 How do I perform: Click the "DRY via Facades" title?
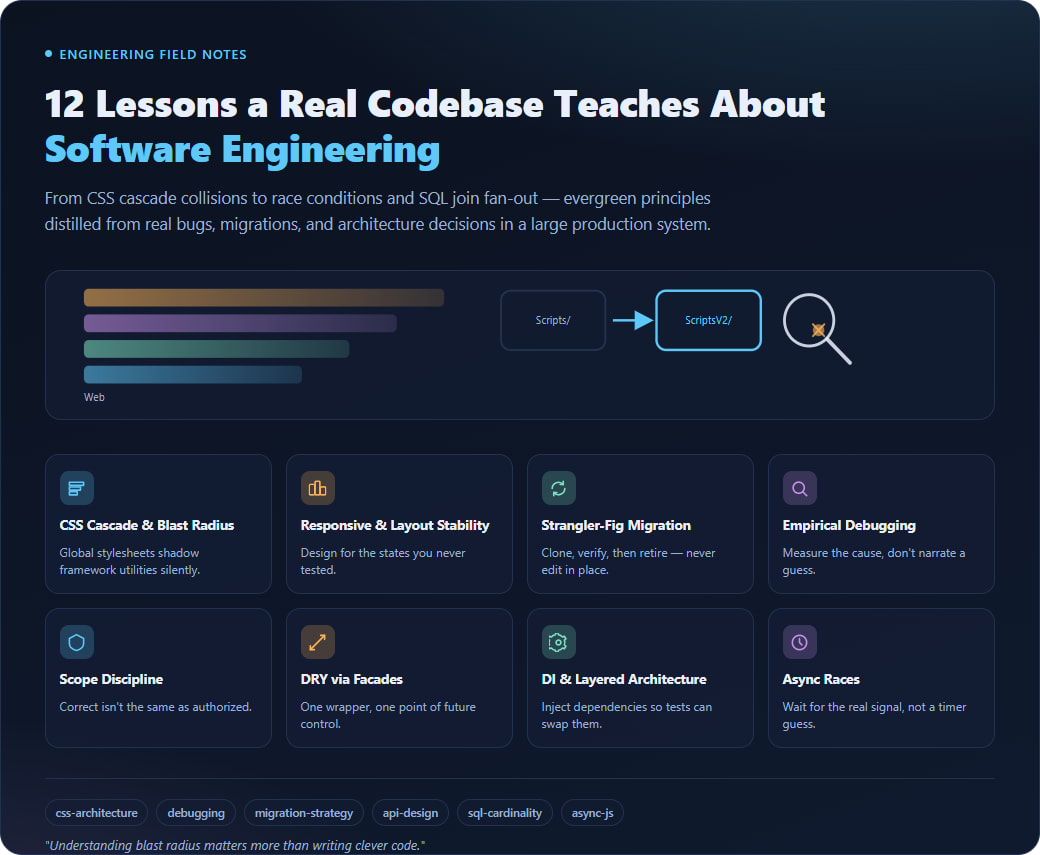(352, 679)
